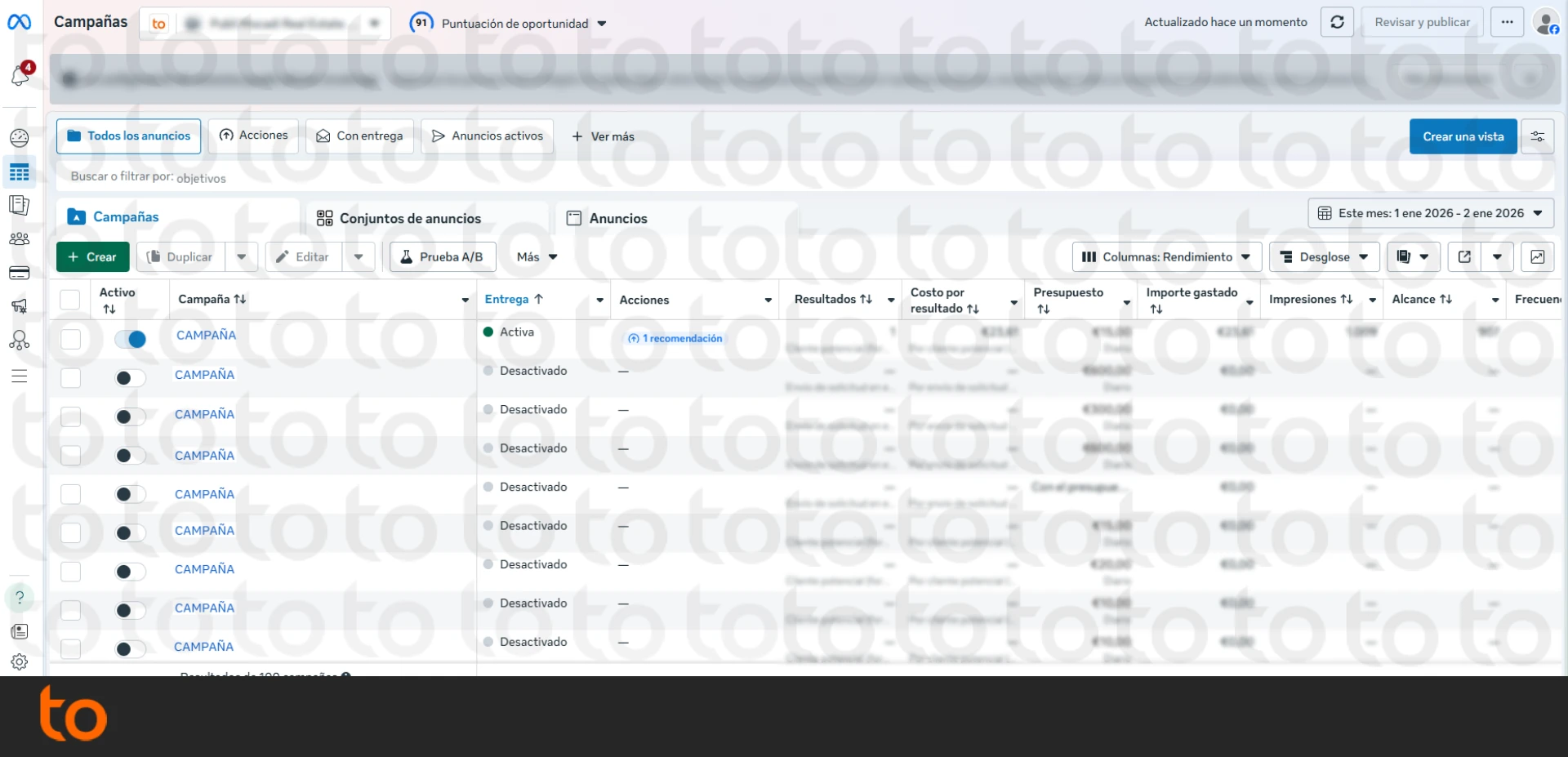Check the first campaign row checkbox
The image size is (1568, 757).
(x=71, y=339)
